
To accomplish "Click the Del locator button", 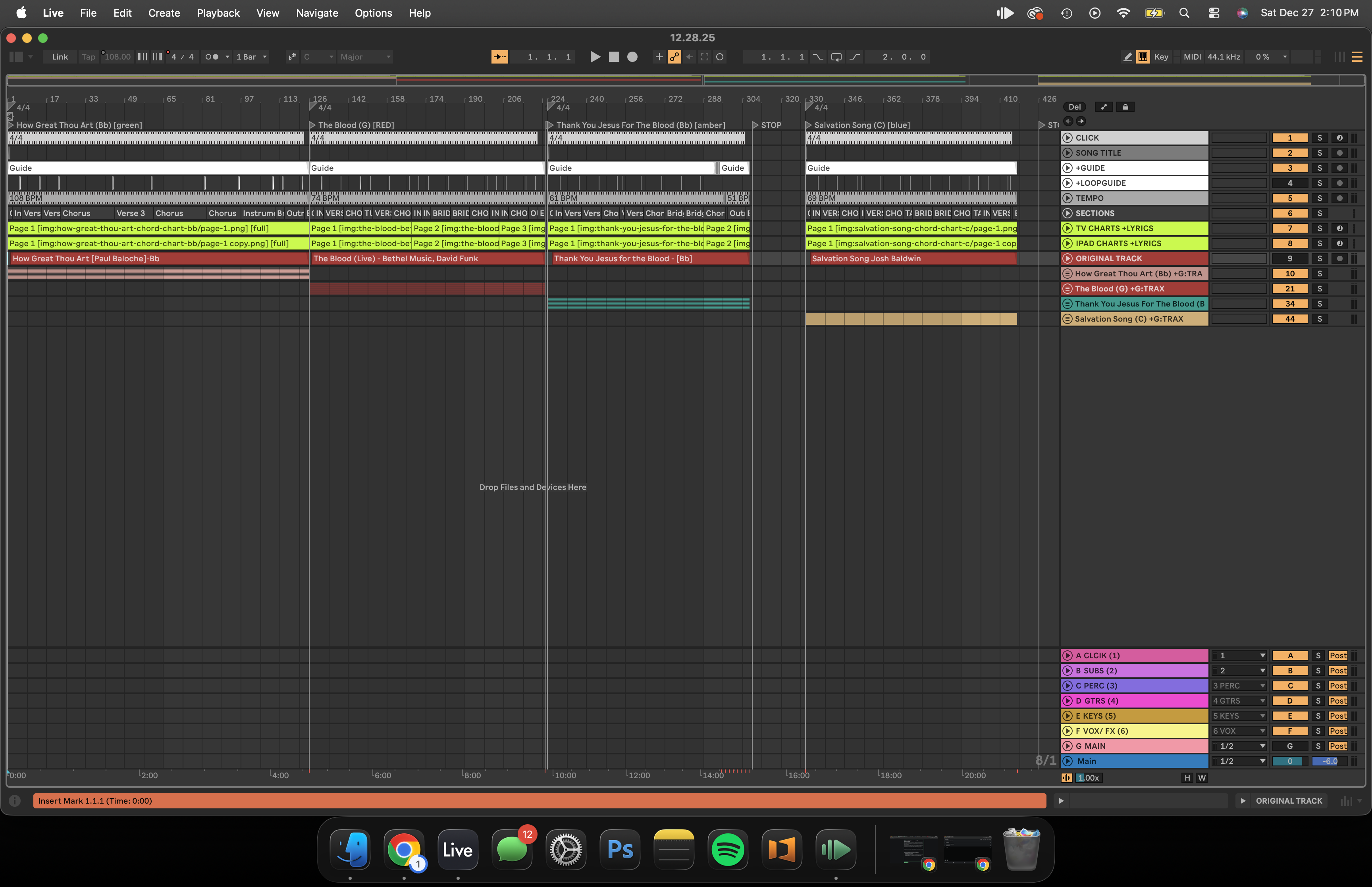I will coord(1074,106).
